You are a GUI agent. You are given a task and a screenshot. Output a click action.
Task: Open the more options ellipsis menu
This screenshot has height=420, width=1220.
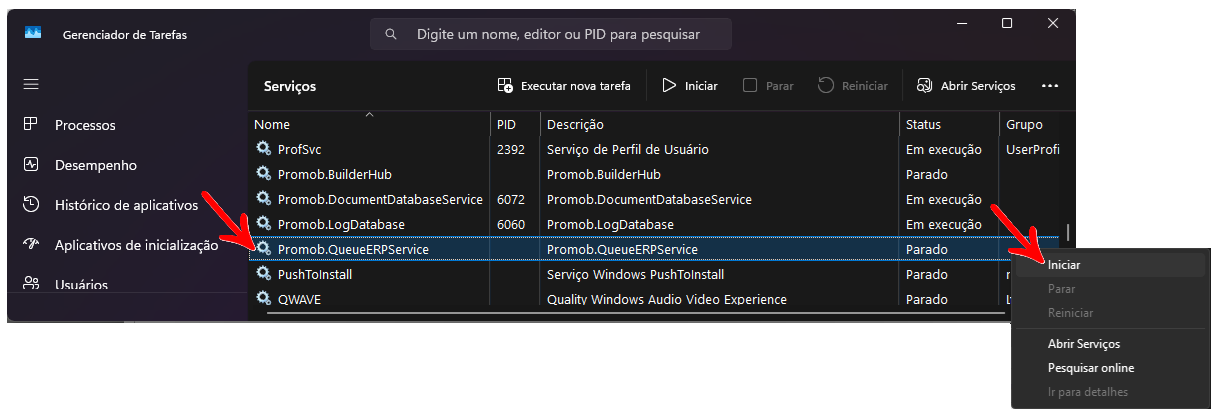click(x=1050, y=86)
